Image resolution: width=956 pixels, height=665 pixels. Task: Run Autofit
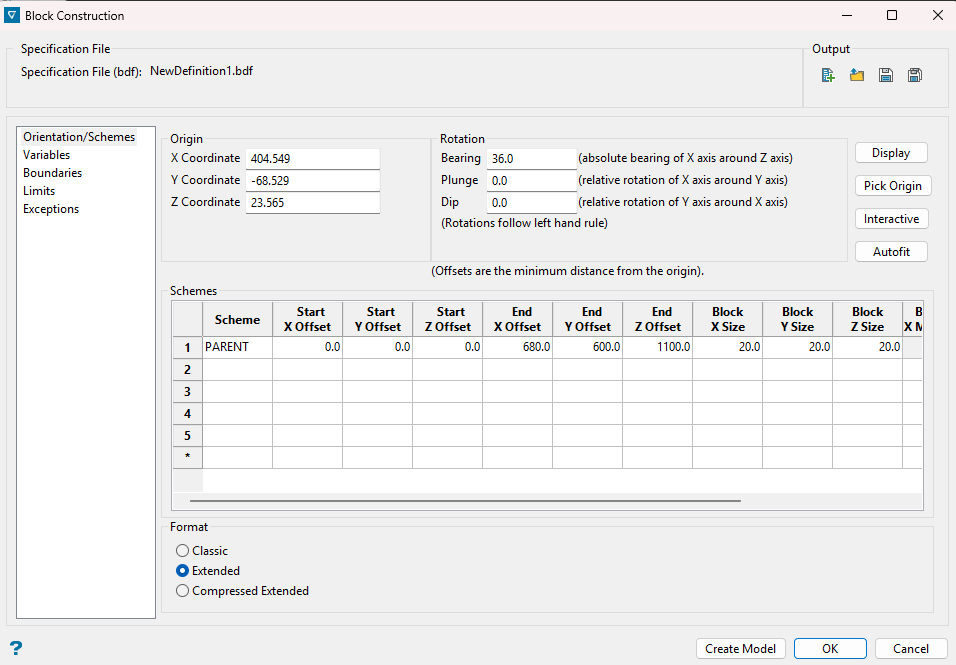click(891, 252)
